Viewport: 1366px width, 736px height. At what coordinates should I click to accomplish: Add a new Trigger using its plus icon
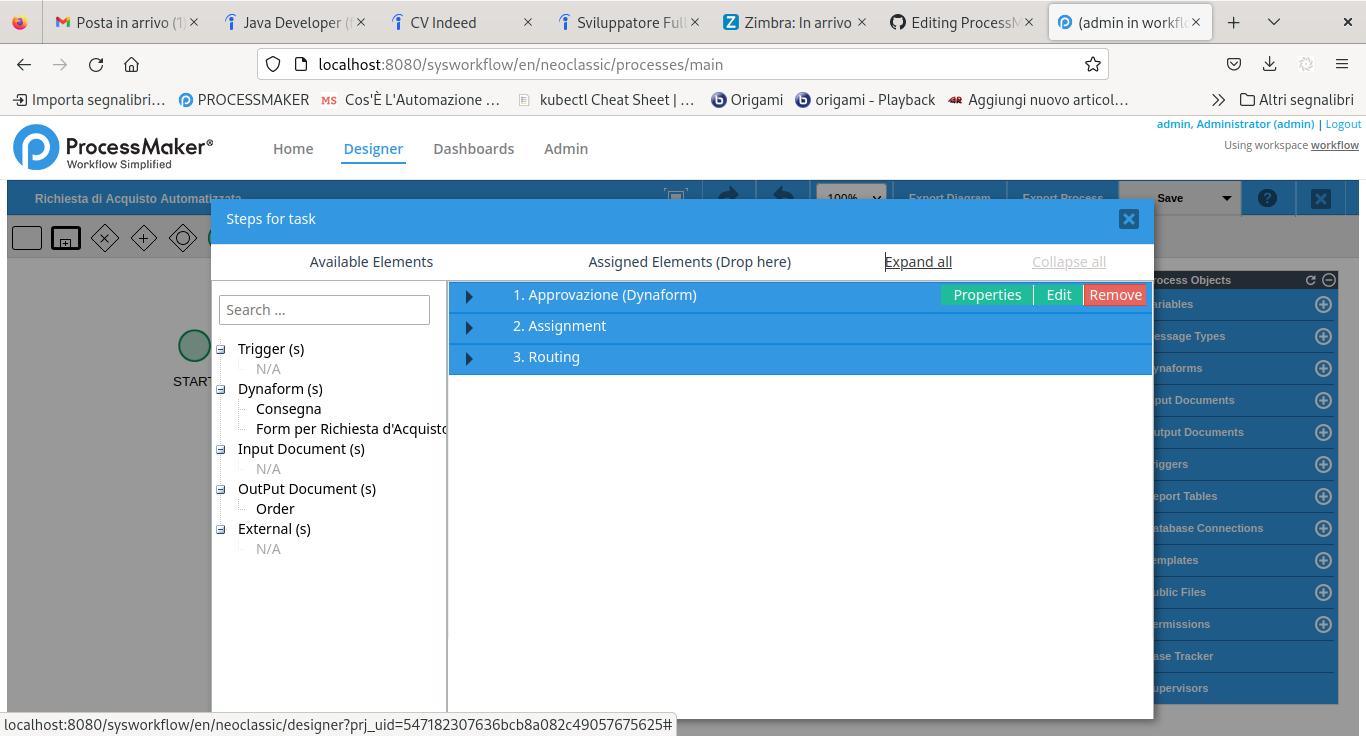(1322, 464)
